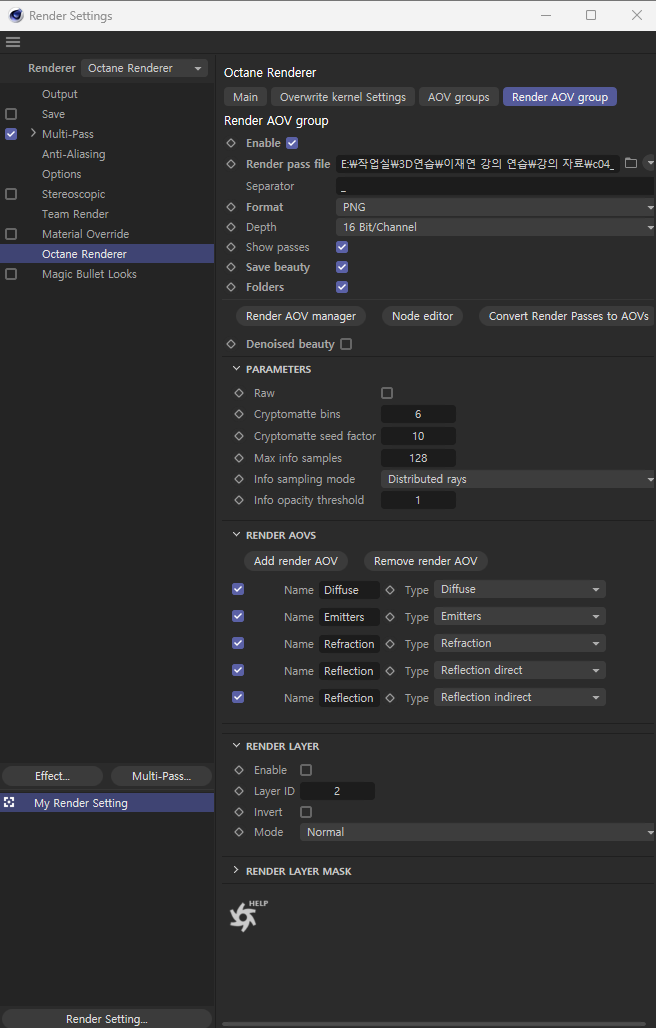Click the folder browse icon for render pass file
This screenshot has height=1028, width=656.
tap(631, 164)
